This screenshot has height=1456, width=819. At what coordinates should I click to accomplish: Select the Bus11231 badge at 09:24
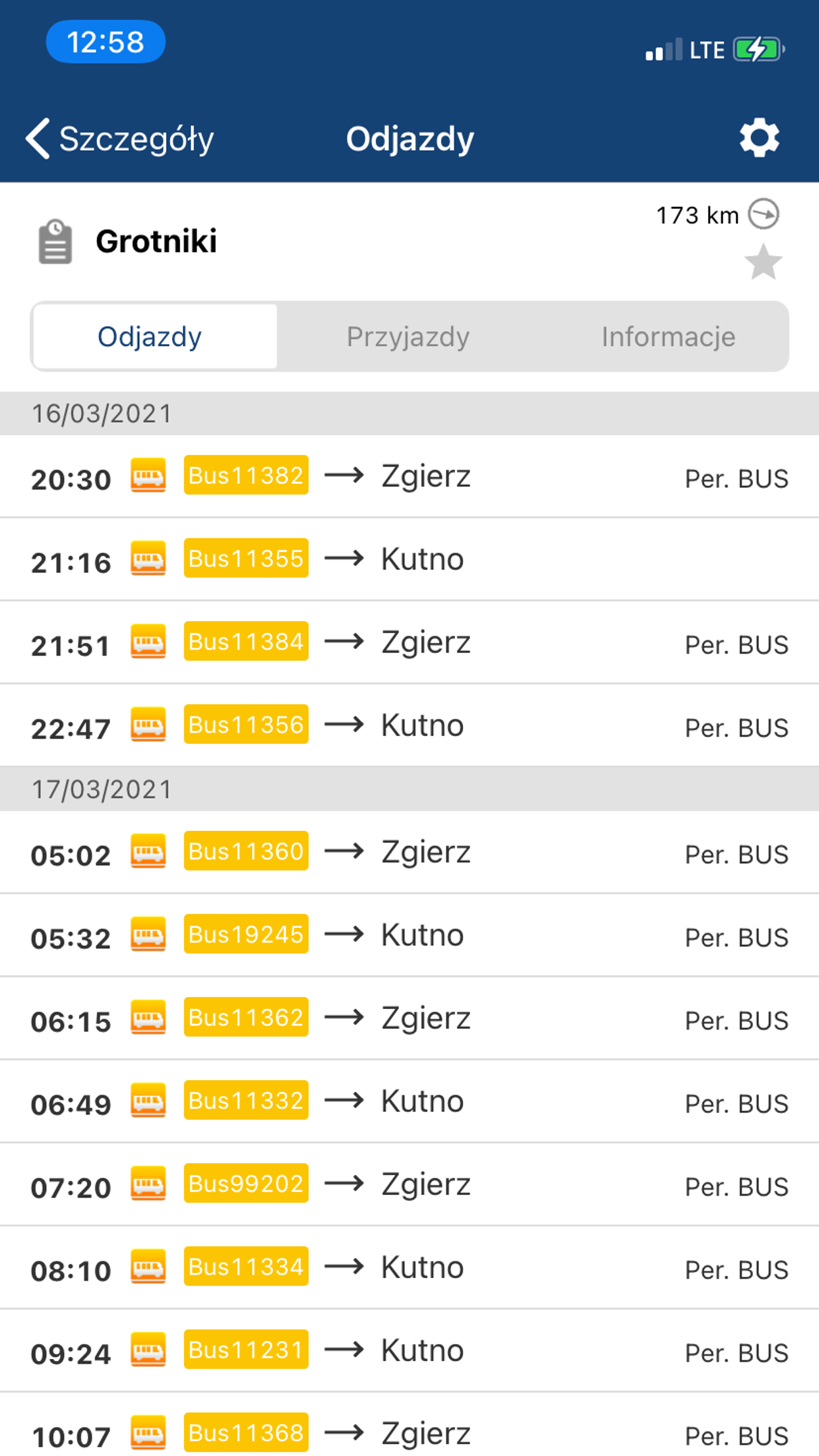tap(246, 1350)
